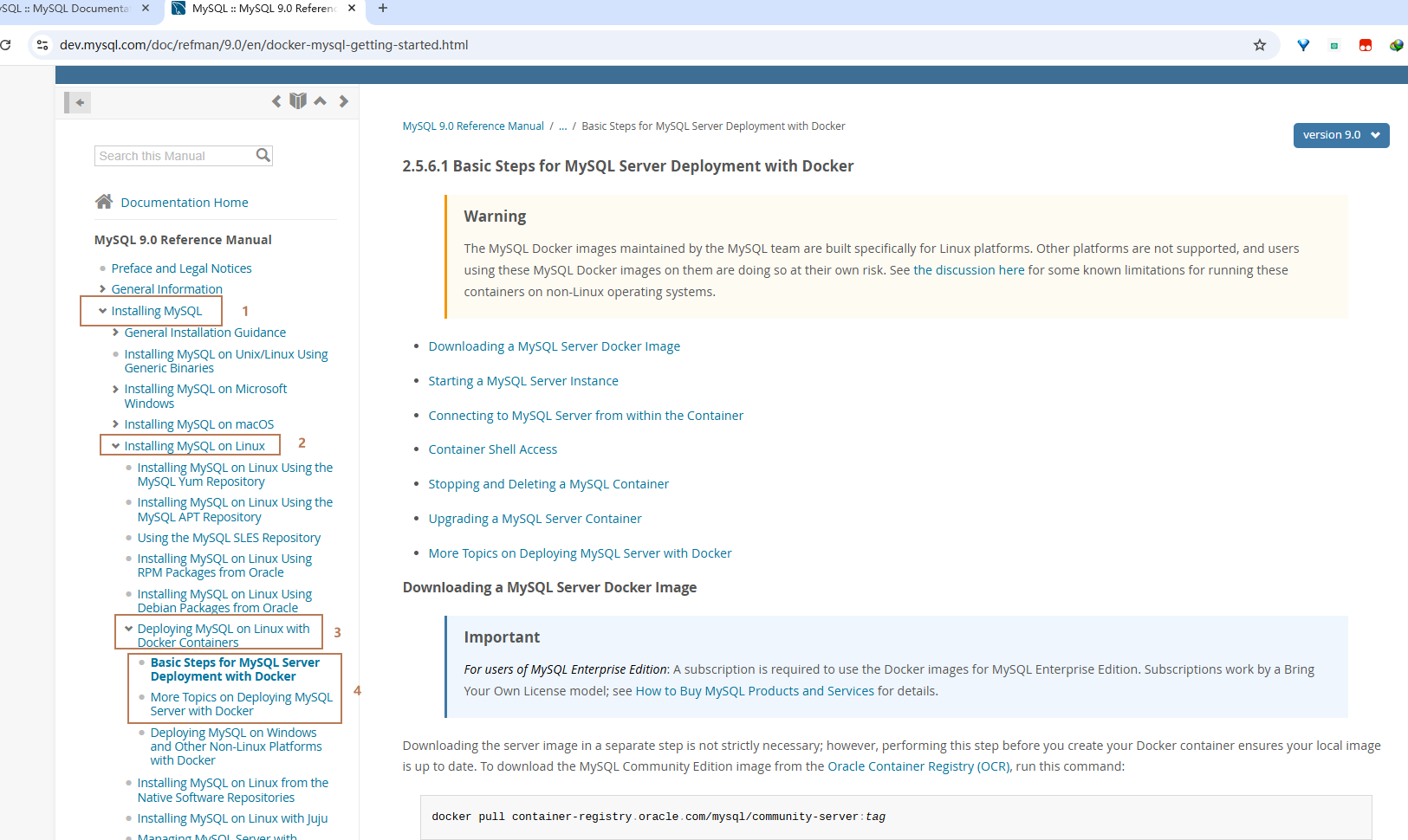Open Deploying MySQL on Windows with Docker
The image size is (1408, 840).
click(x=236, y=746)
